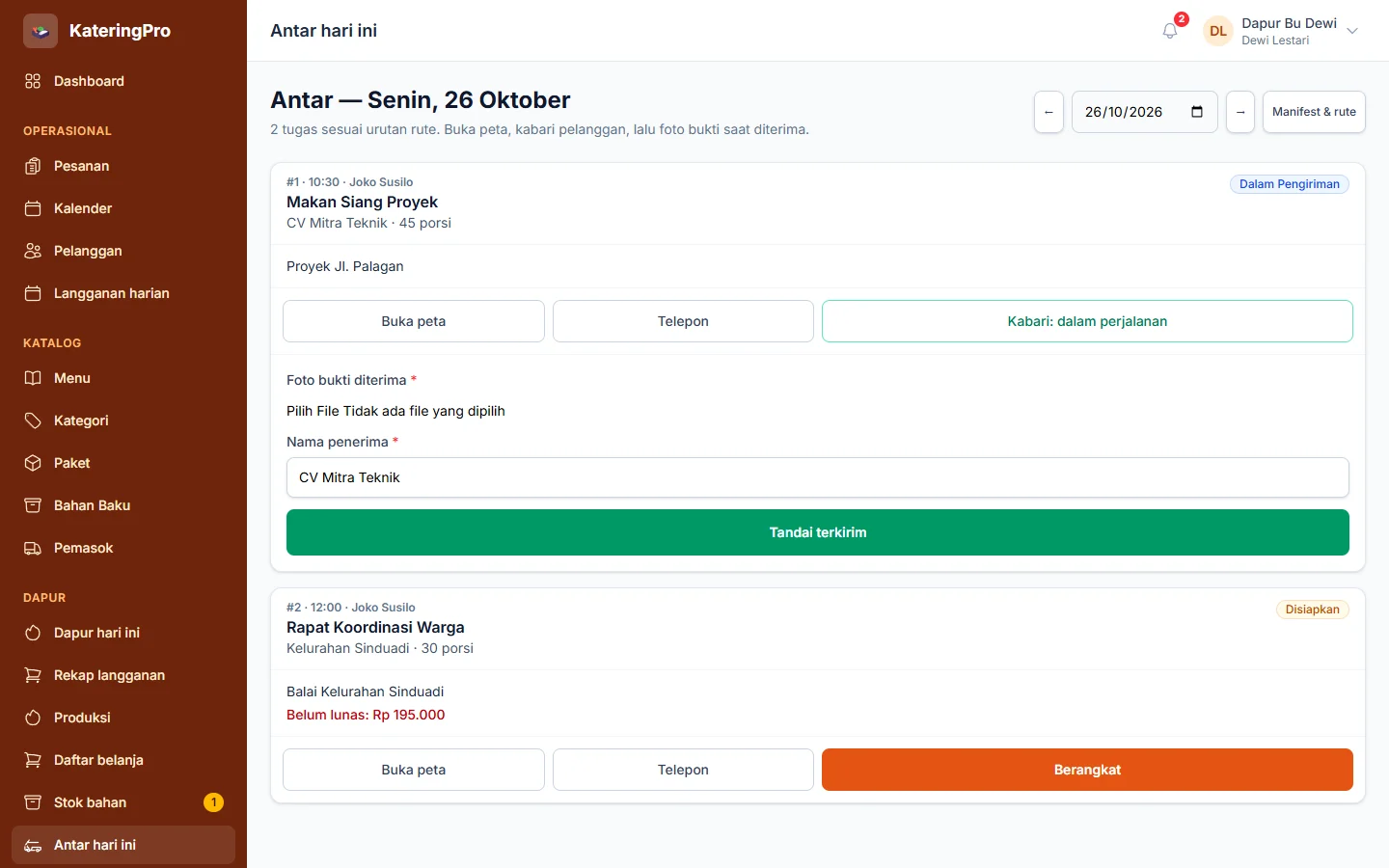Click Telepon for Rapat Koordinasi Warga
The image size is (1389, 868).
pyautogui.click(x=683, y=770)
